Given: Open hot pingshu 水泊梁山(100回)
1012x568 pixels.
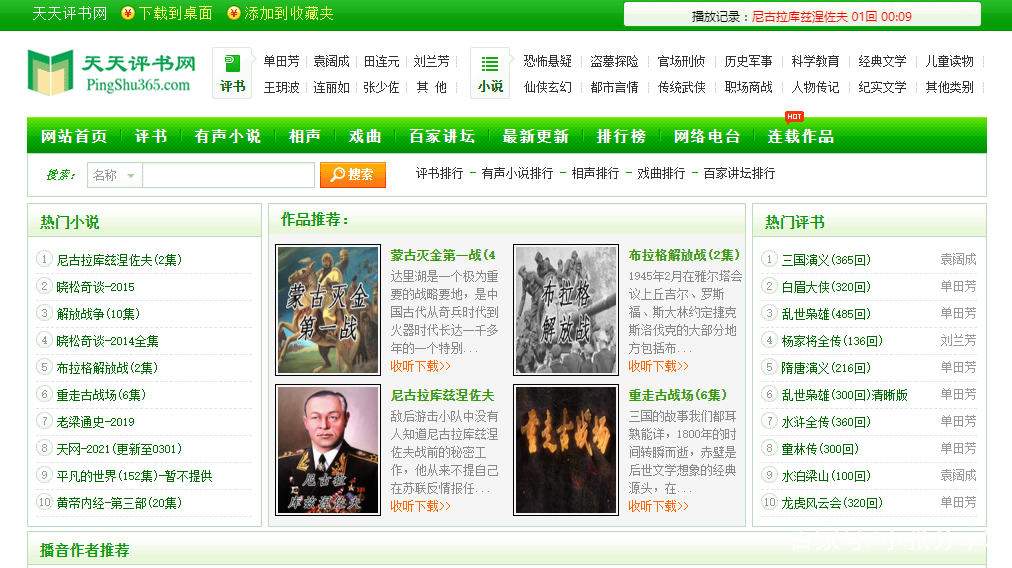Looking at the screenshot, I should click(826, 476).
